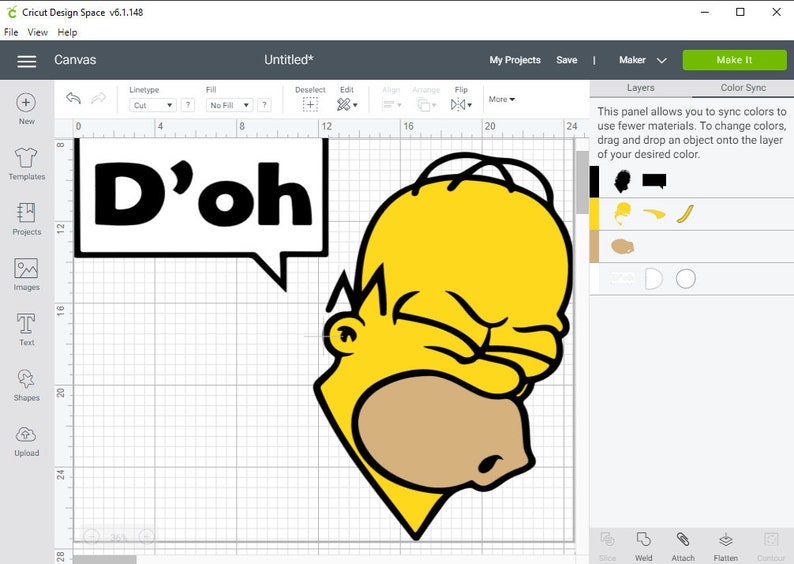Click the Make It button

coord(734,60)
